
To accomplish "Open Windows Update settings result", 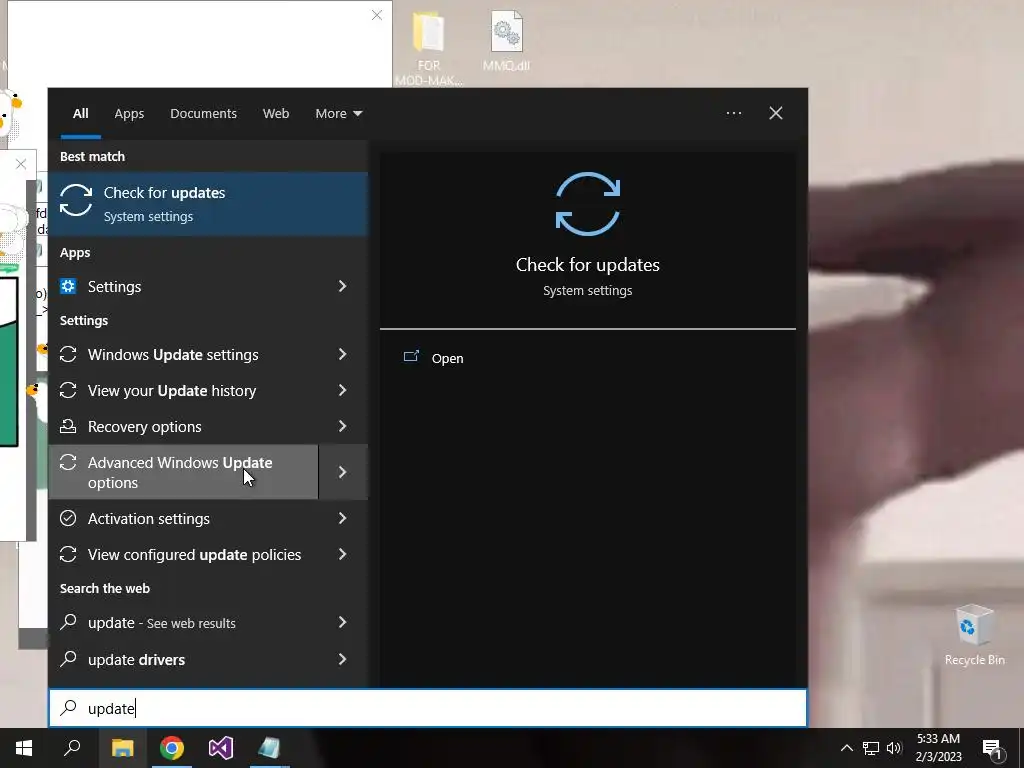I will [x=184, y=355].
